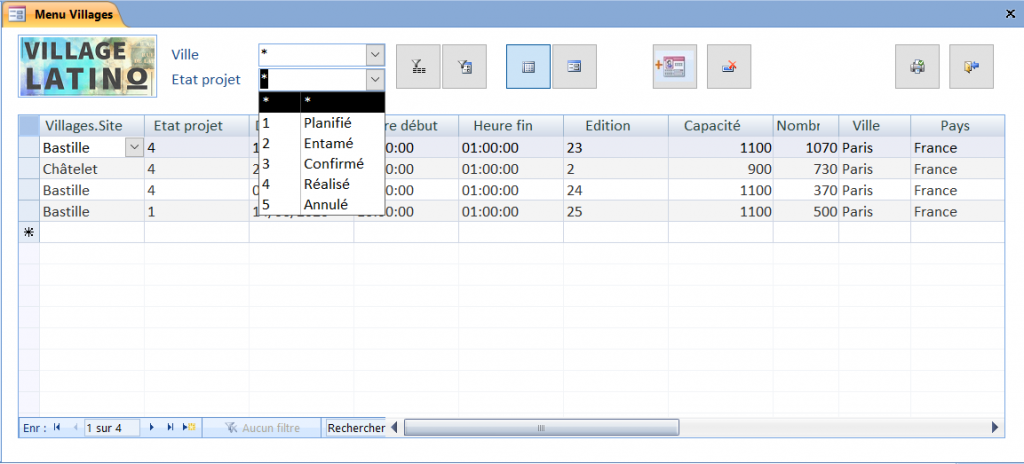1024x464 pixels.
Task: Click the add new record icon
Action: point(674,67)
